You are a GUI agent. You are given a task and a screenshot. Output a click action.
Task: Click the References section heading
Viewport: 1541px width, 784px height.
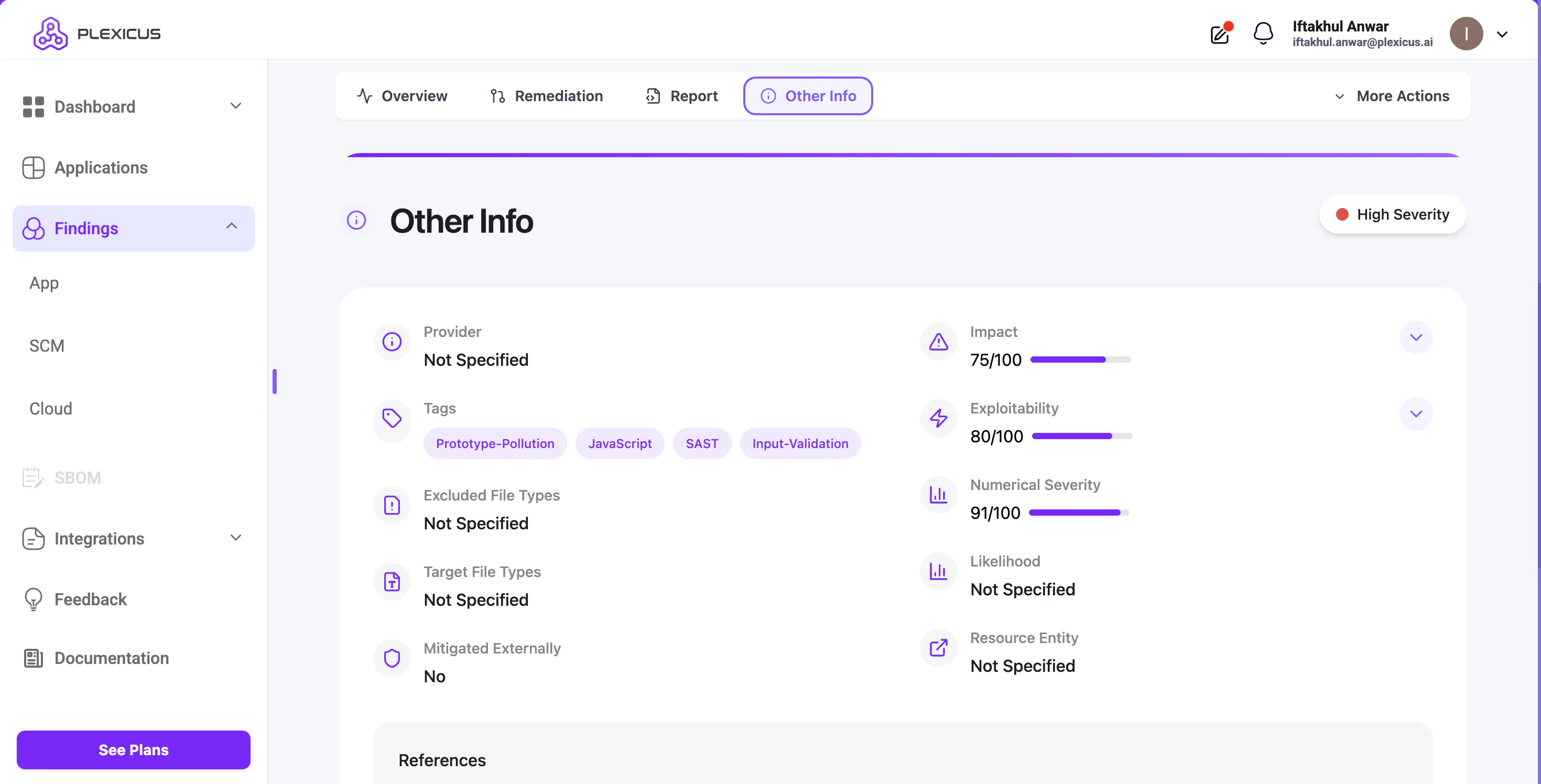click(x=441, y=760)
